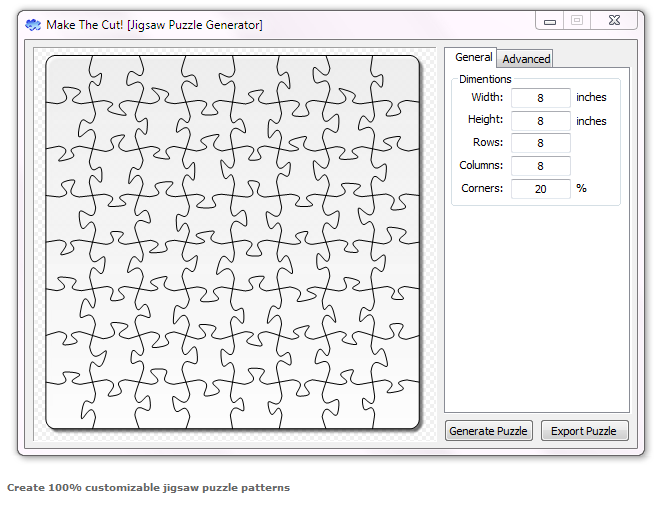Close the Jigsaw Puzzle Generator window

coord(613,20)
